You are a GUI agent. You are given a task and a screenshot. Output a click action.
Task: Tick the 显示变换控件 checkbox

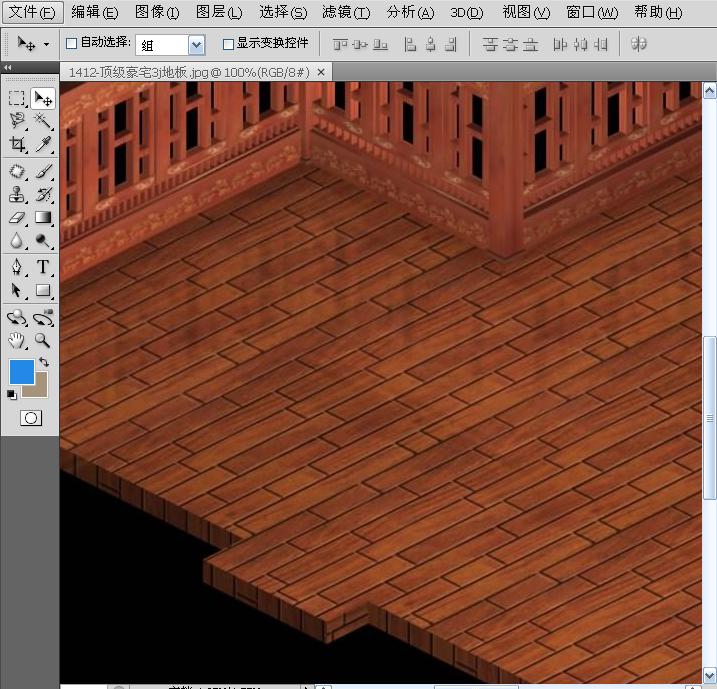(x=228, y=44)
